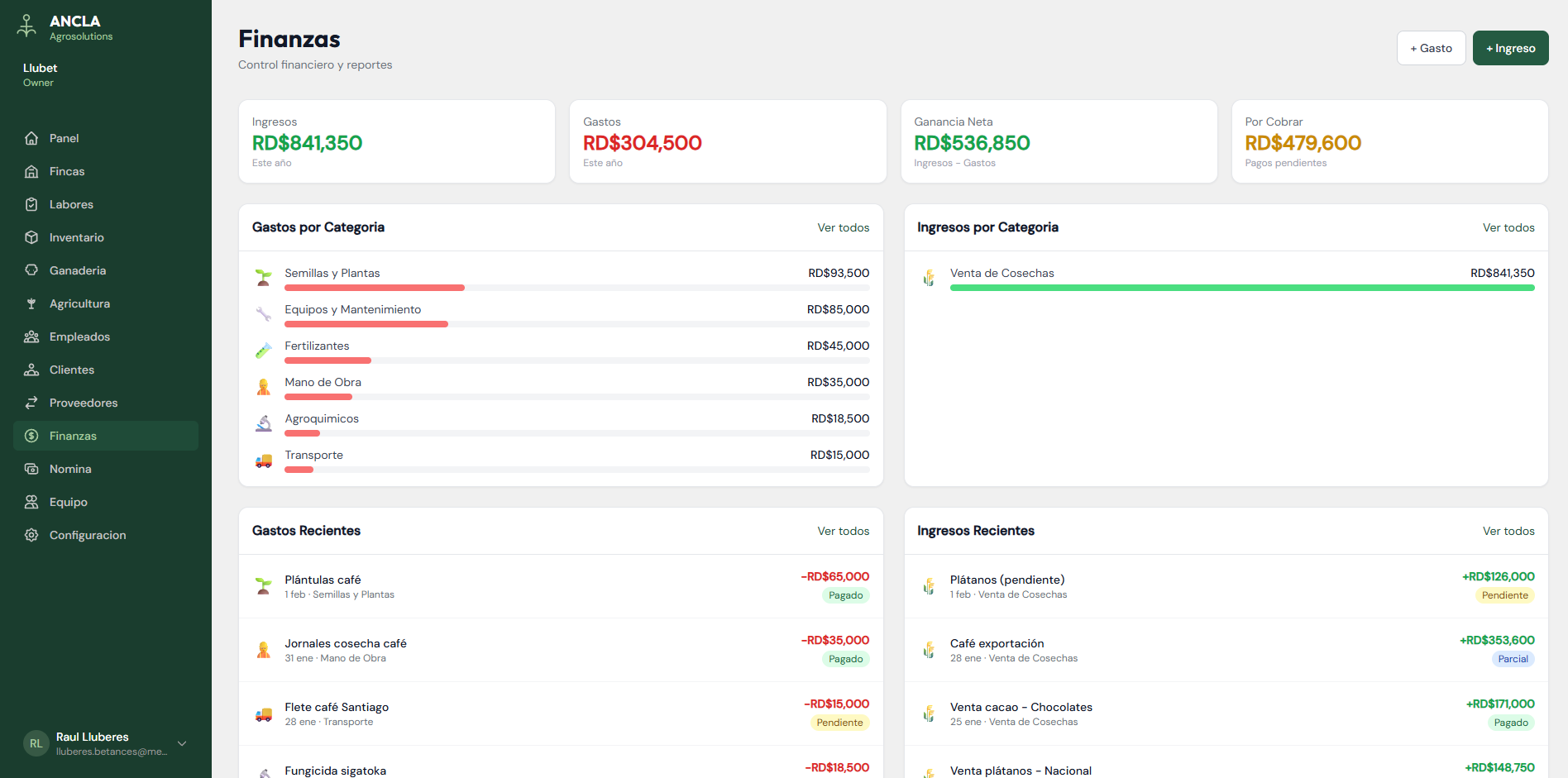Click the Inventario box icon

(x=31, y=237)
